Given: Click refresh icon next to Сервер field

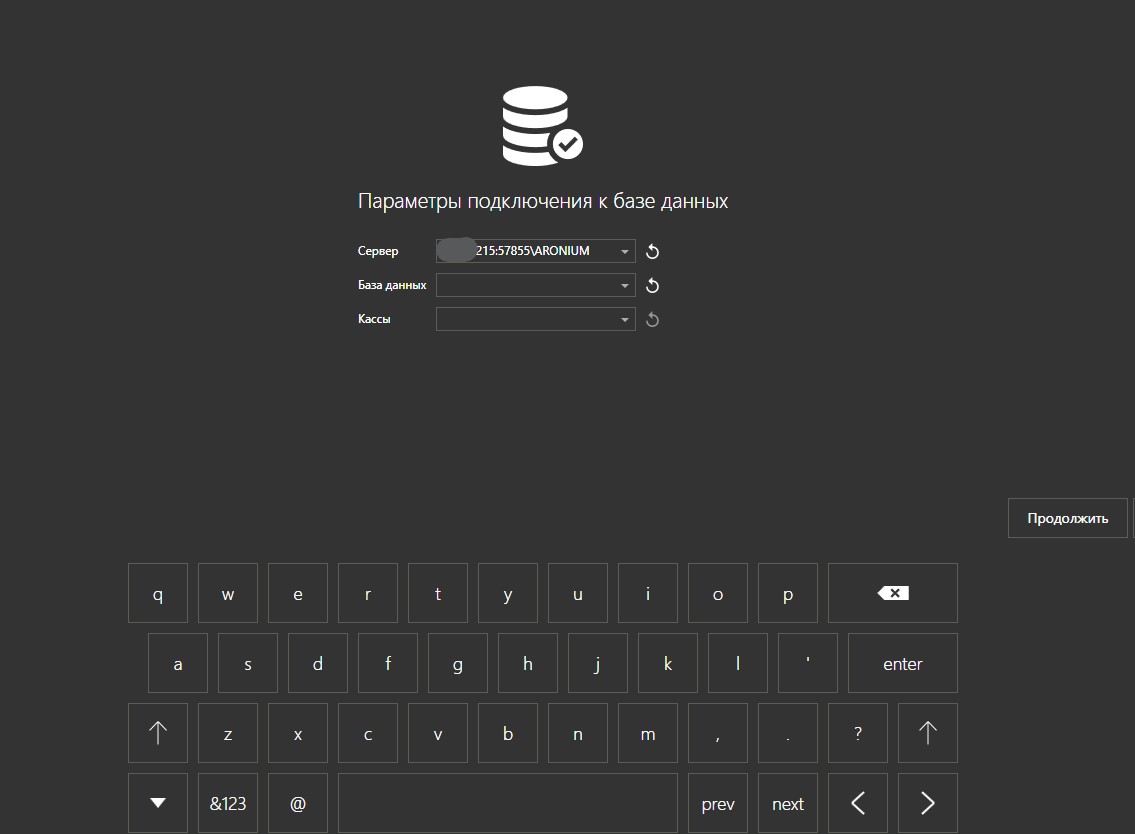Looking at the screenshot, I should 653,252.
